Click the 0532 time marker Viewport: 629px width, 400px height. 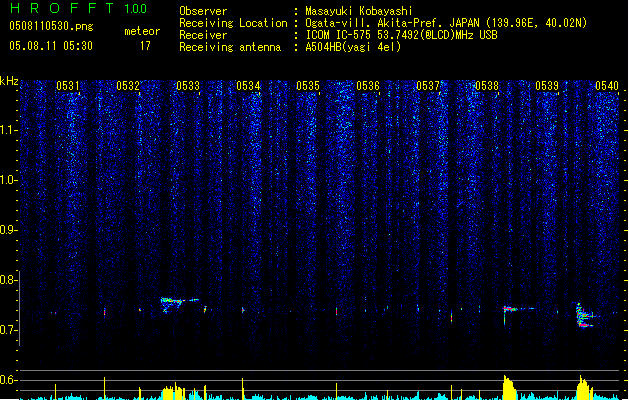point(128,86)
